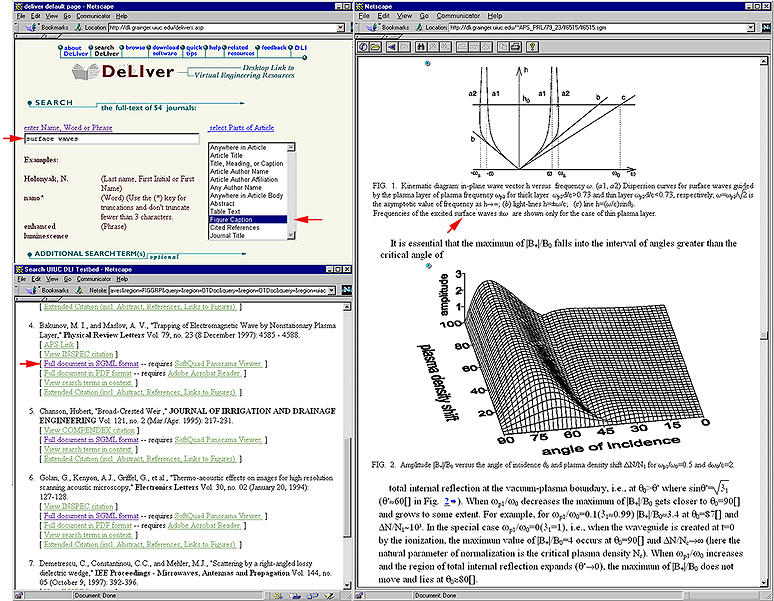Click the open-folder icon in Panorama toolbar
Image resolution: width=774 pixels, height=601 pixels.
375,47
